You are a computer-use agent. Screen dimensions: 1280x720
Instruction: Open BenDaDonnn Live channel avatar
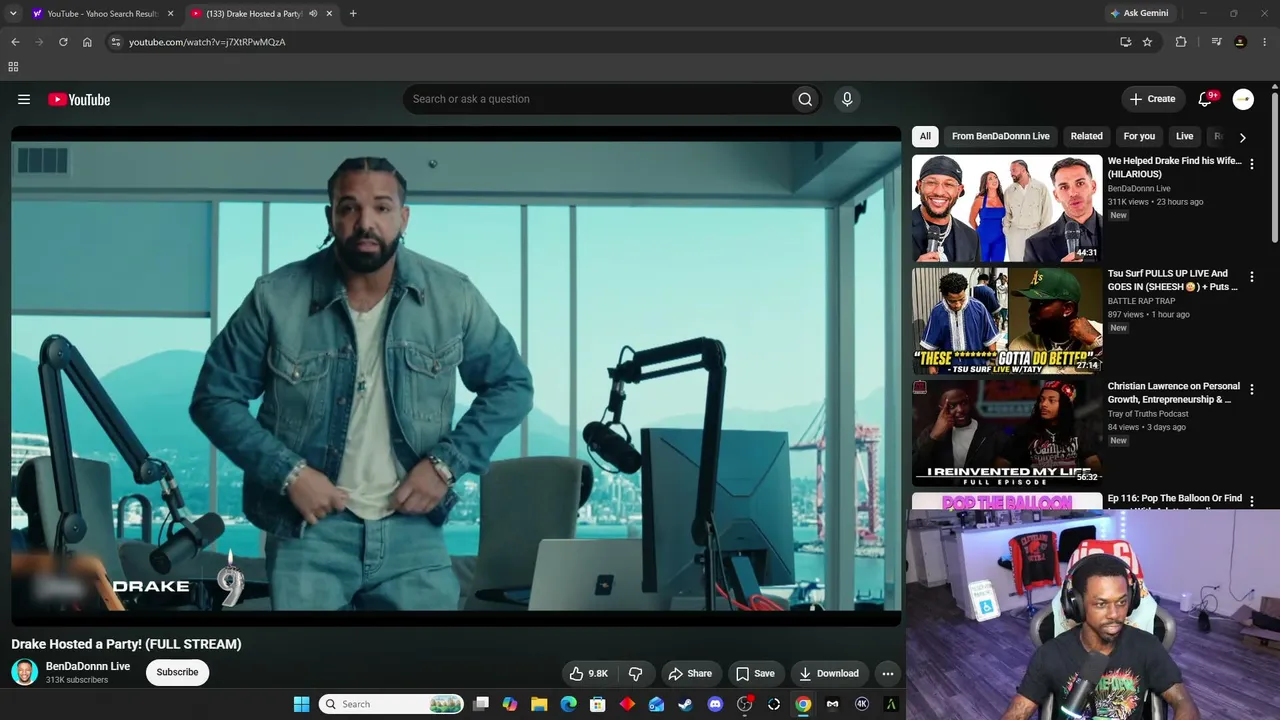(x=24, y=672)
